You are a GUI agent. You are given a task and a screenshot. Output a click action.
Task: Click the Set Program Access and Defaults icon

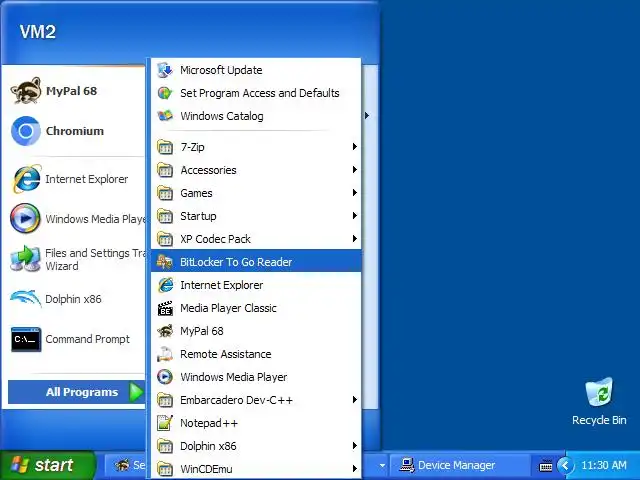[x=165, y=93]
